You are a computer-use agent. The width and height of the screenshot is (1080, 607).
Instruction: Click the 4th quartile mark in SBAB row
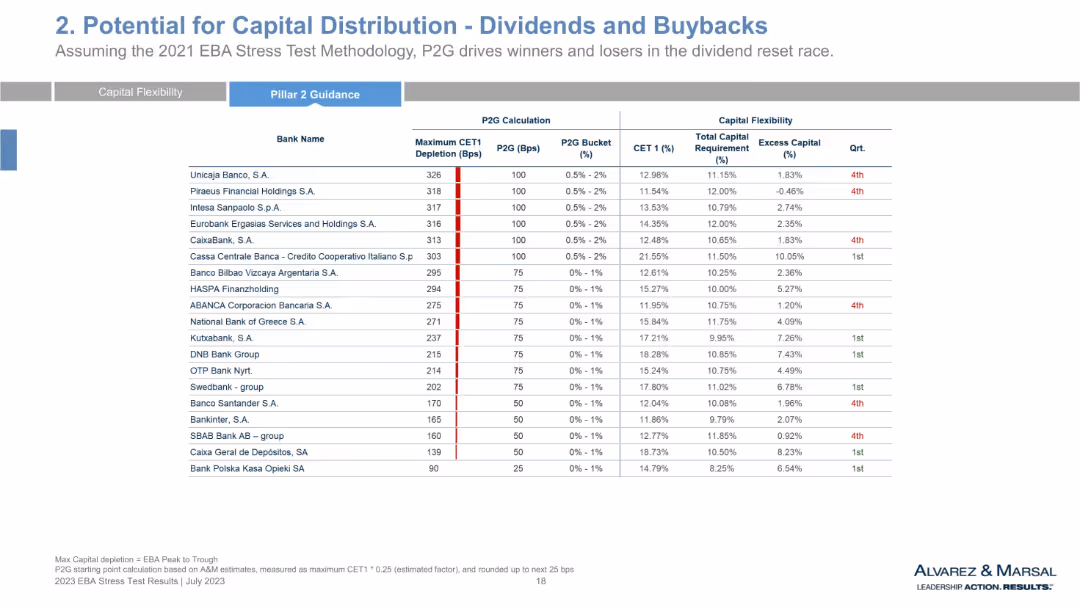pyautogui.click(x=857, y=436)
